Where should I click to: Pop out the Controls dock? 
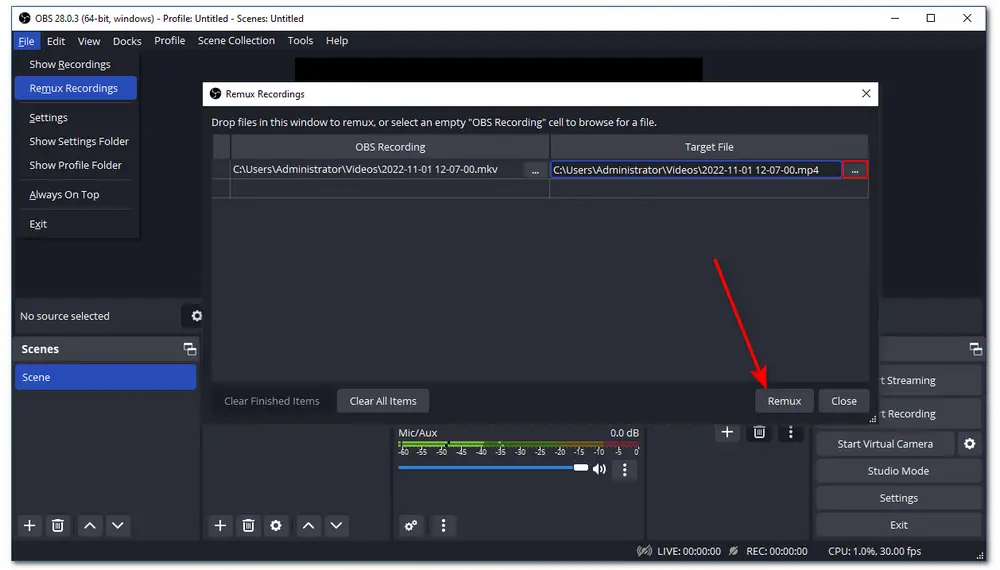tap(975, 349)
